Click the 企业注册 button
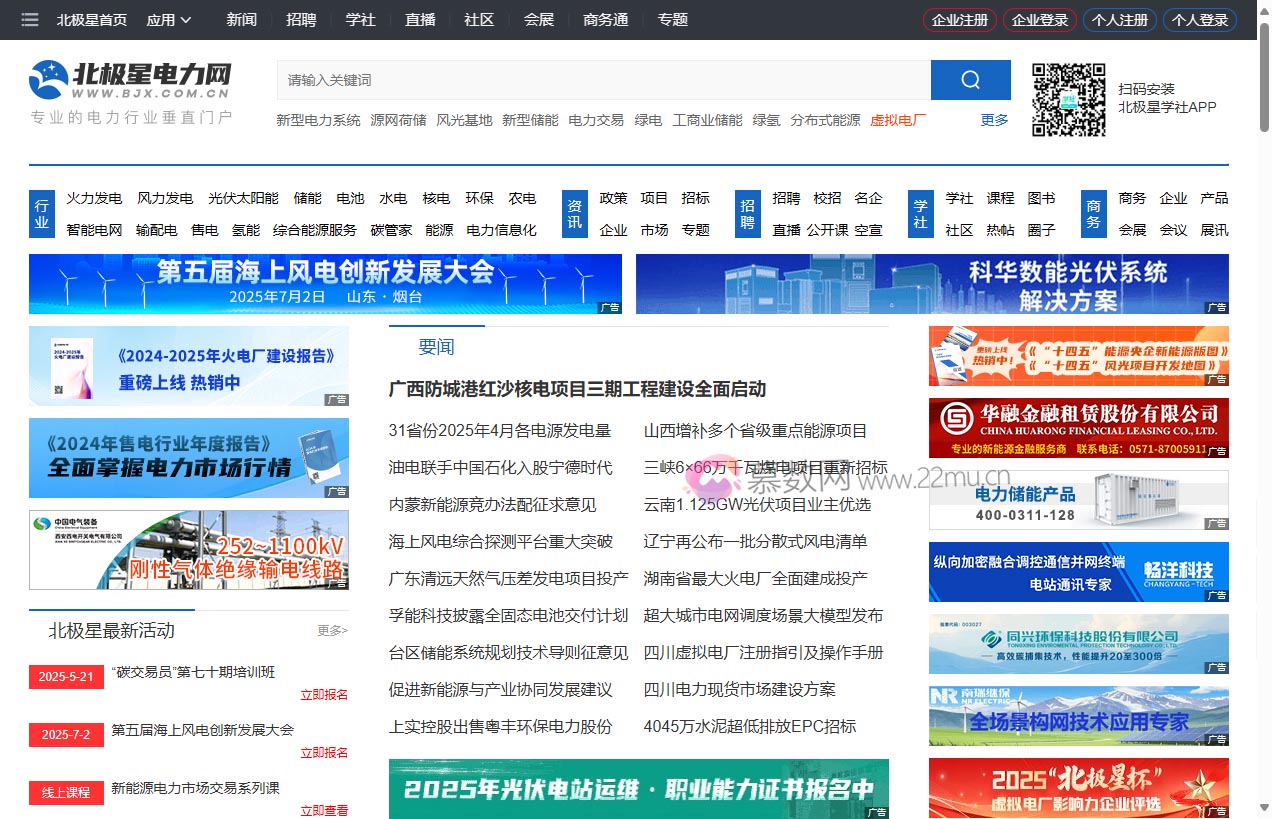Screen dimensions: 1272x819 pos(959,19)
